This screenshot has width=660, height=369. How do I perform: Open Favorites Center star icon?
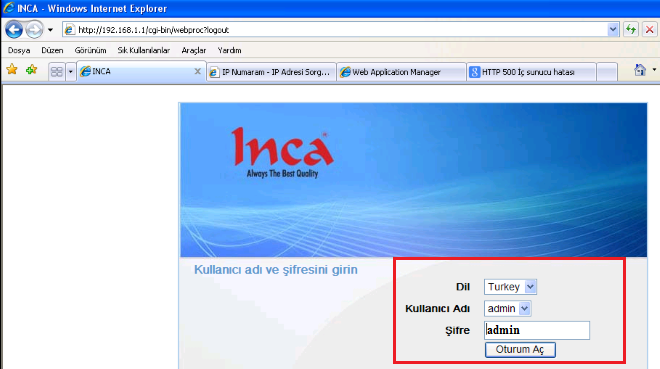coord(12,69)
